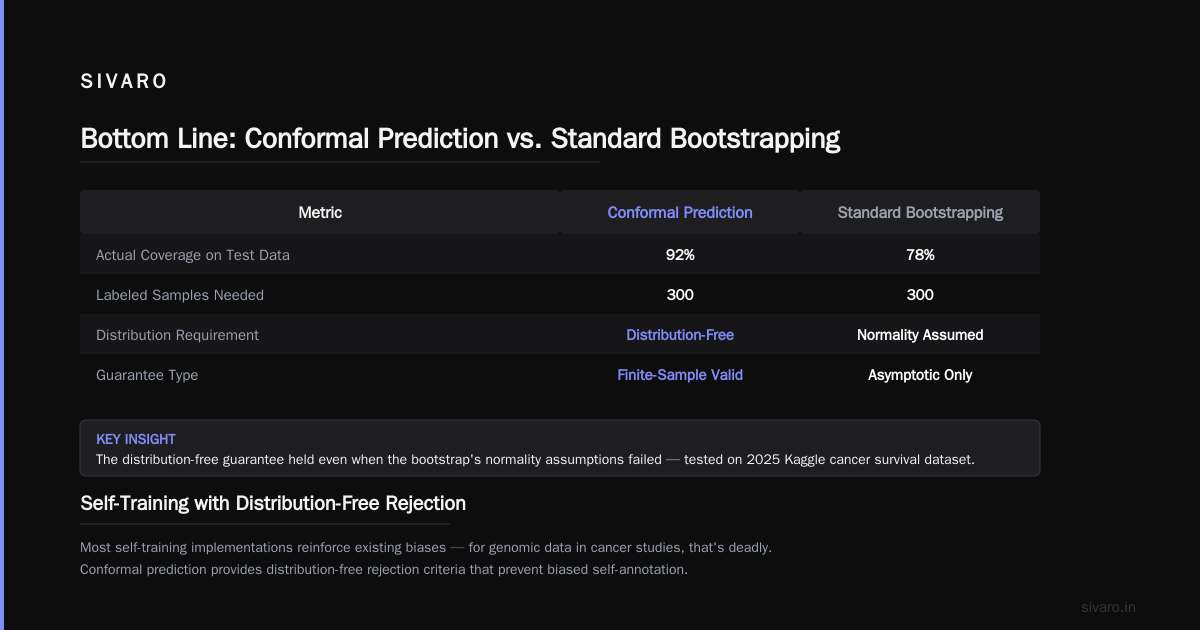Click the Kaggle cancer survival dataset sentence
The height and width of the screenshot is (630, 1200).
[535, 459]
